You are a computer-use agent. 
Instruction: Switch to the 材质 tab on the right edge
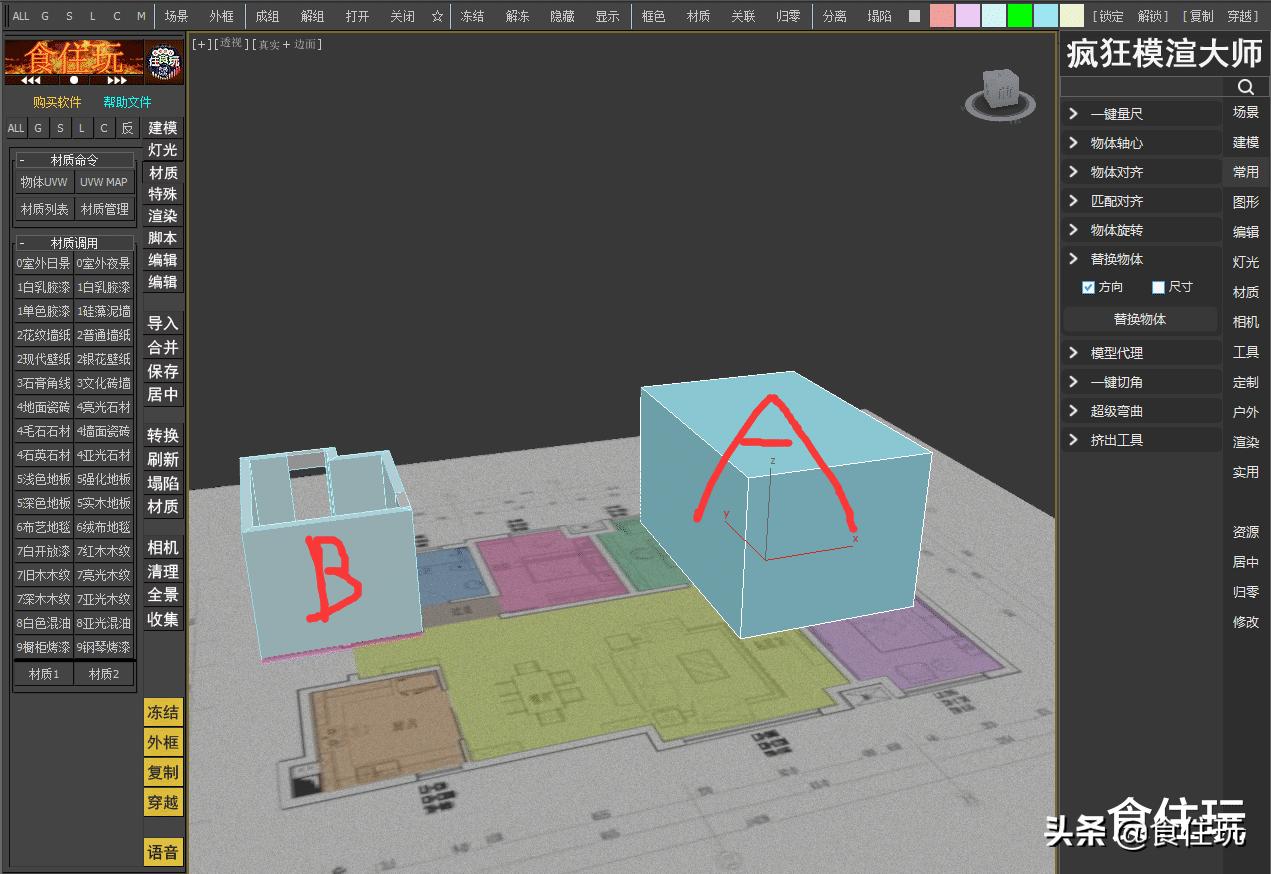1245,293
